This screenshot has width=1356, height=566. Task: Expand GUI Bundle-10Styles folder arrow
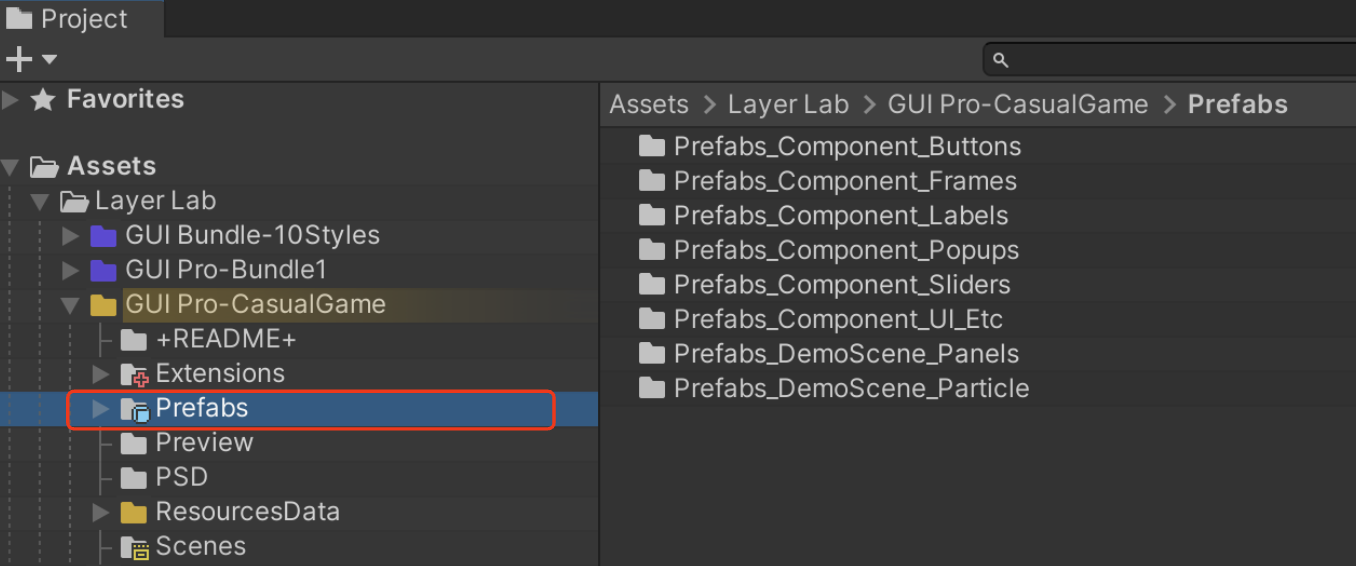(x=70, y=236)
